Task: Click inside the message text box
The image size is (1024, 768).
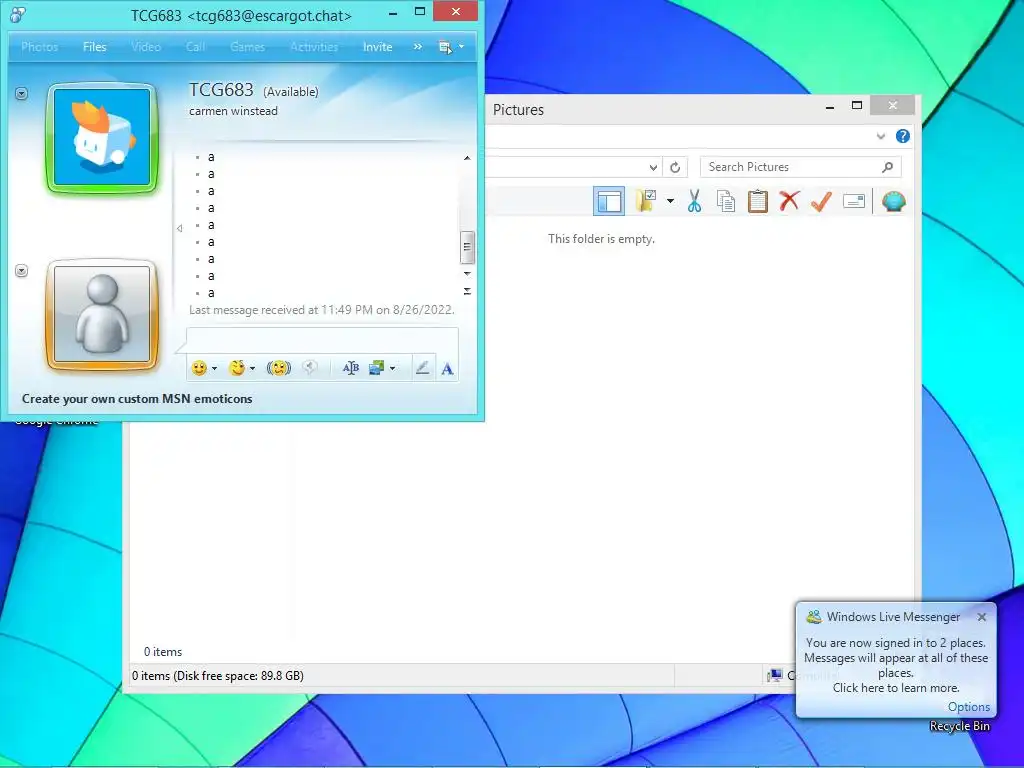Action: pos(323,341)
